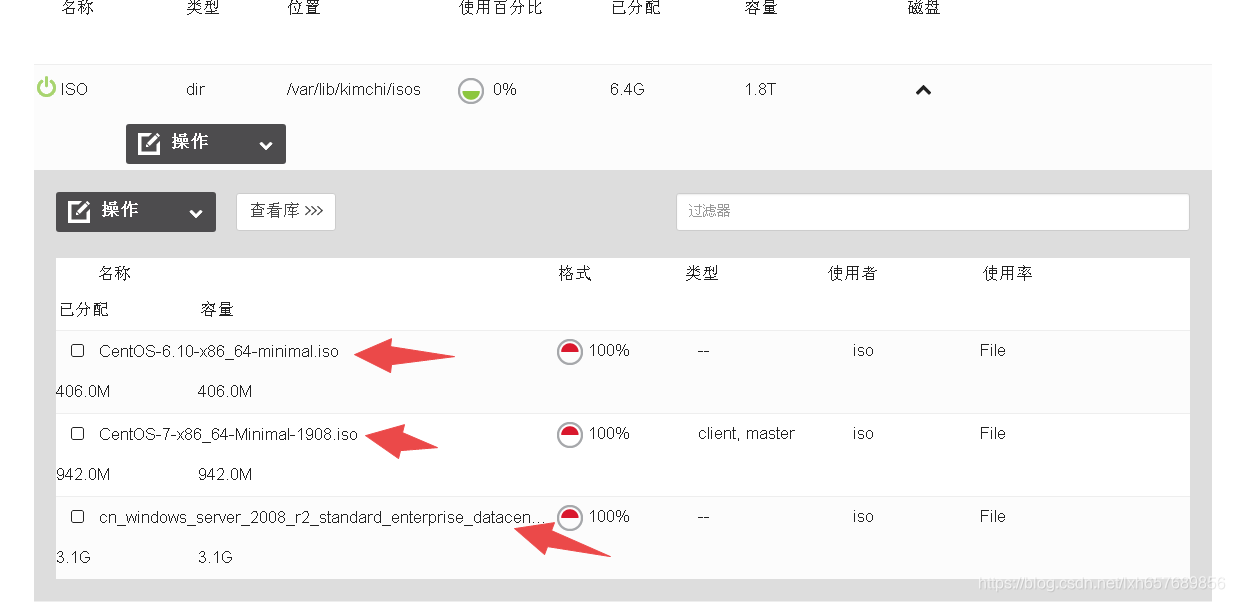The image size is (1235, 602).
Task: Tick the cn_windows_server_2008_r2 checkbox
Action: pyautogui.click(x=78, y=517)
